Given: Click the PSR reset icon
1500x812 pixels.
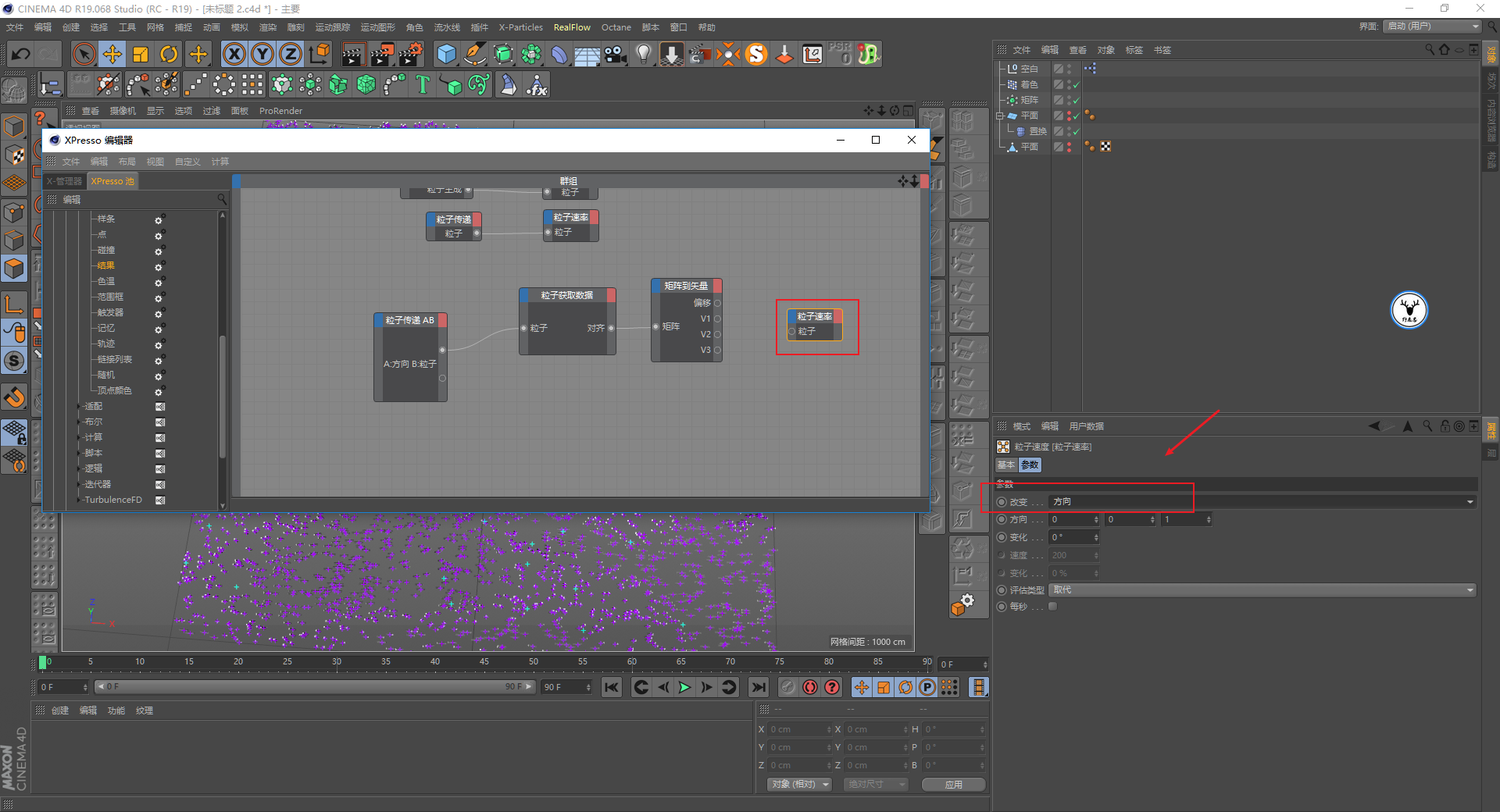Looking at the screenshot, I should pos(841,54).
